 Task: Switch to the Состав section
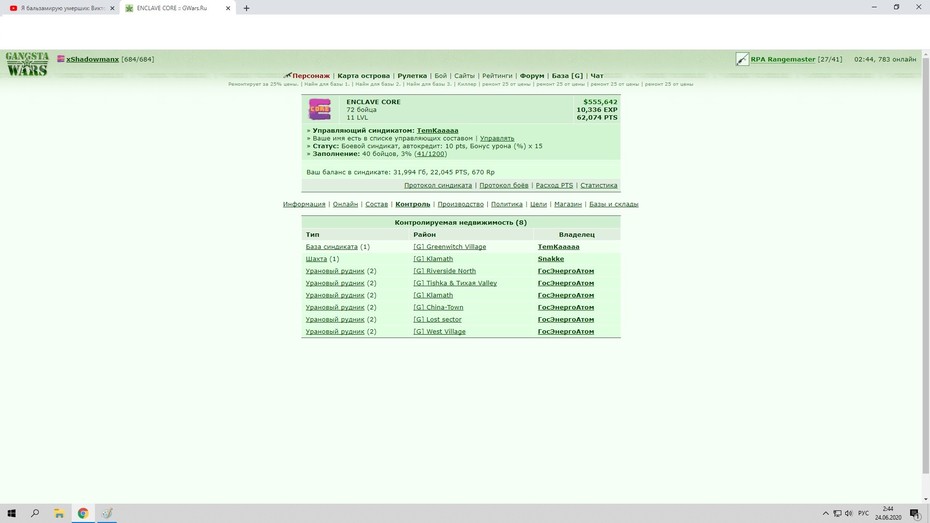tap(376, 204)
